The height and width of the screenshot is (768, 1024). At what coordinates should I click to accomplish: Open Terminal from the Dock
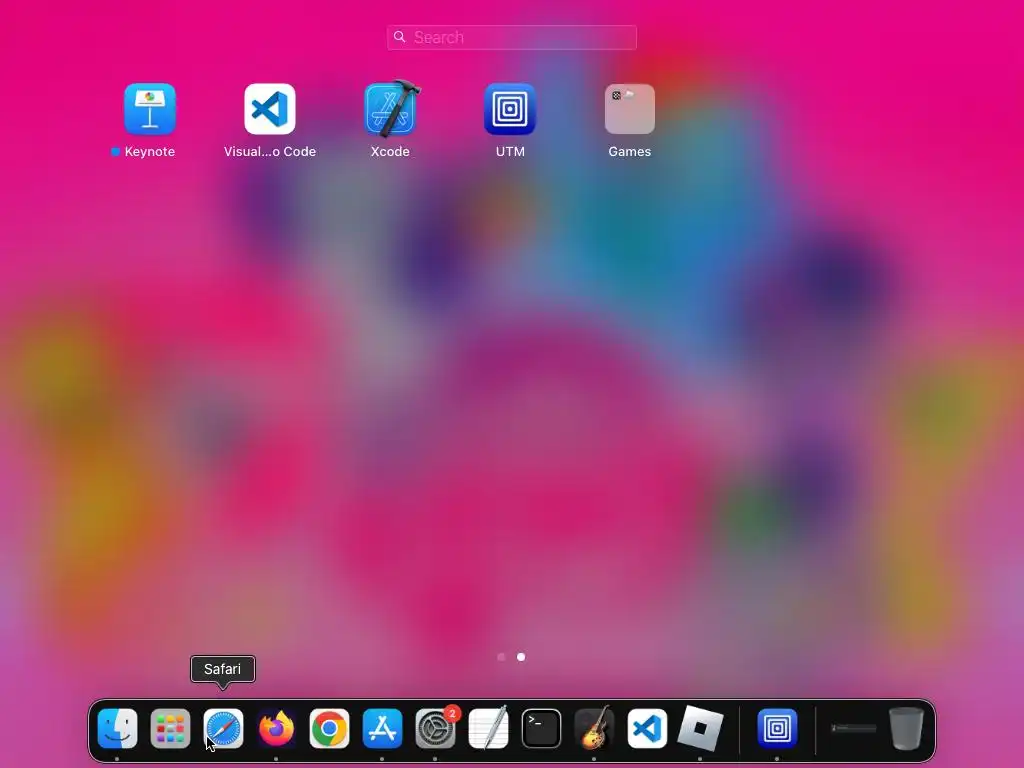(541, 728)
